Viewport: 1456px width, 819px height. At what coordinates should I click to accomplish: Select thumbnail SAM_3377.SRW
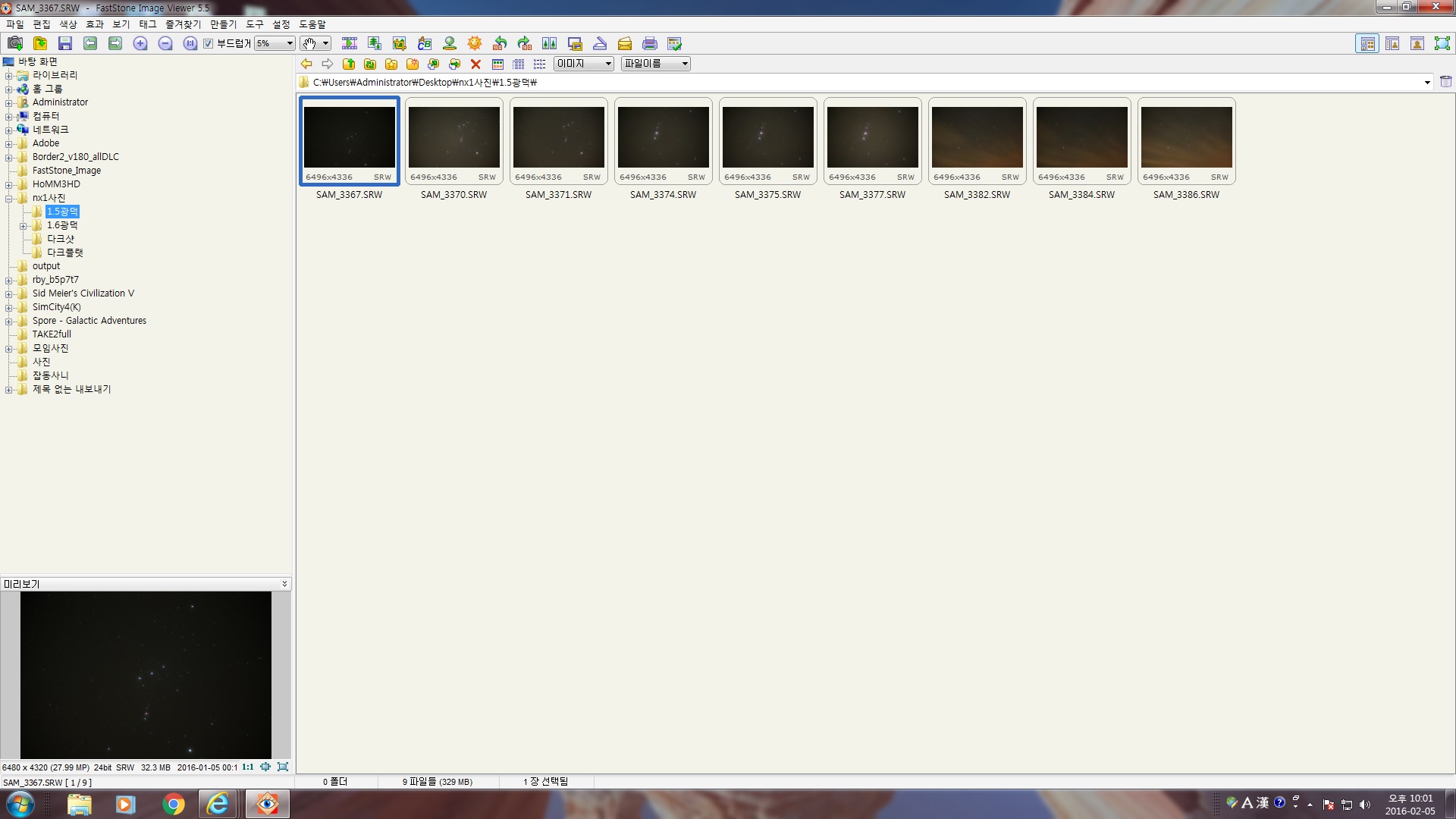point(872,138)
